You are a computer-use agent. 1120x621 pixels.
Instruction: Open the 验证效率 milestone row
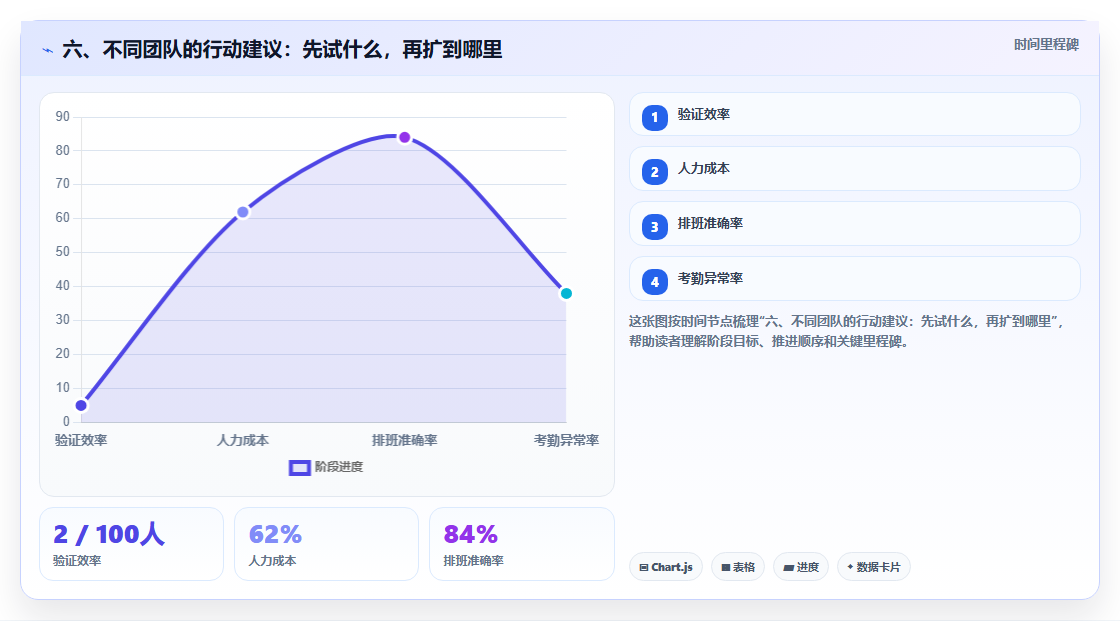tap(854, 114)
